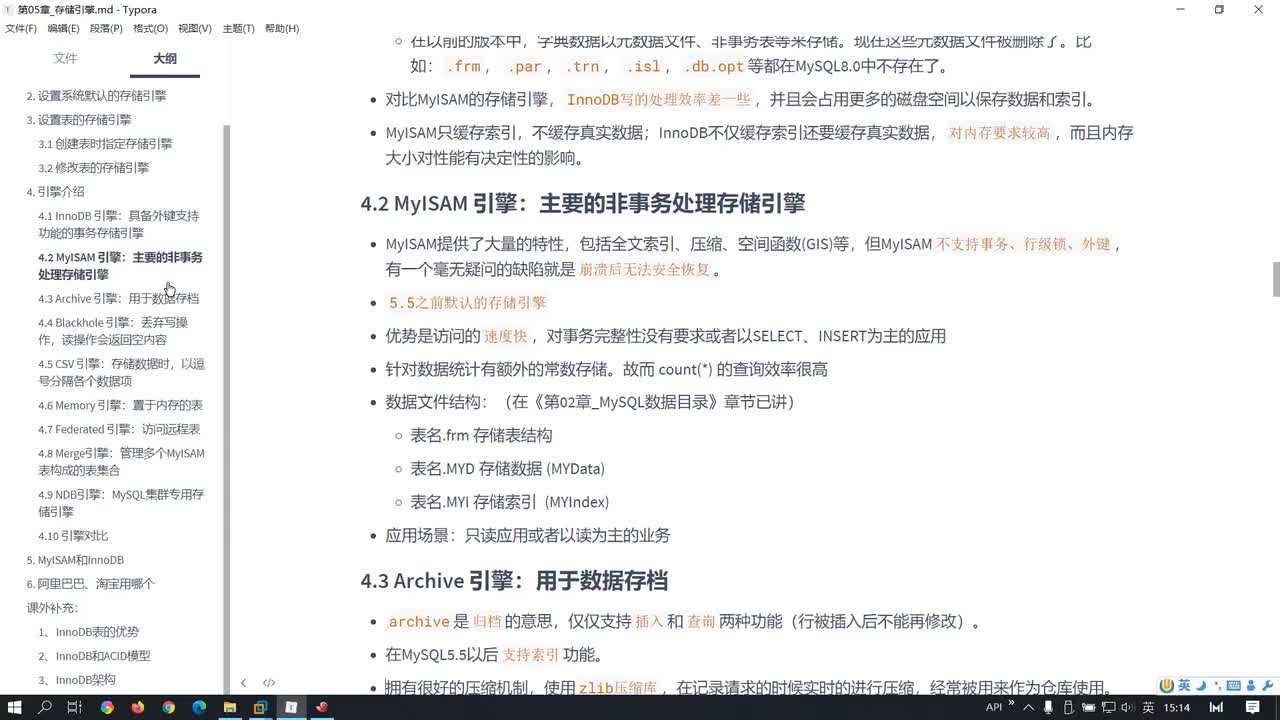Open the 文件(F) menu
Image resolution: width=1280 pixels, height=720 pixels.
coord(21,28)
